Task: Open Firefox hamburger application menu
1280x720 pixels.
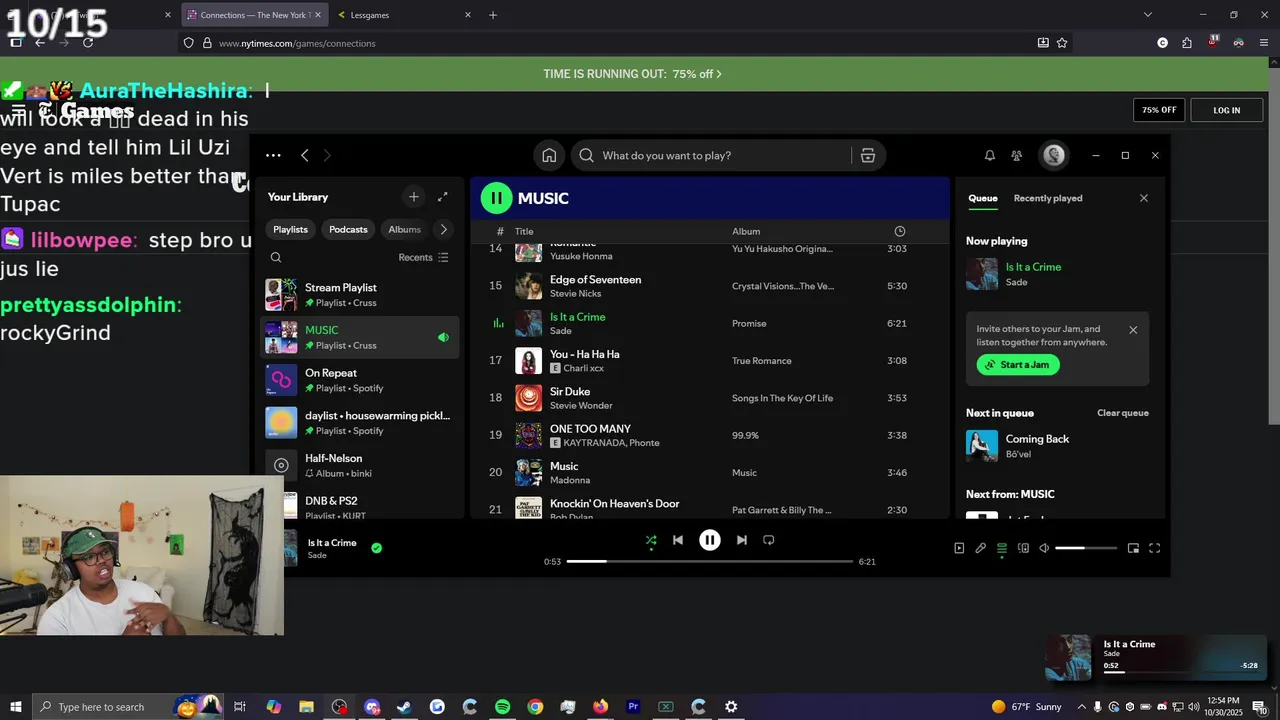Action: tap(1263, 43)
